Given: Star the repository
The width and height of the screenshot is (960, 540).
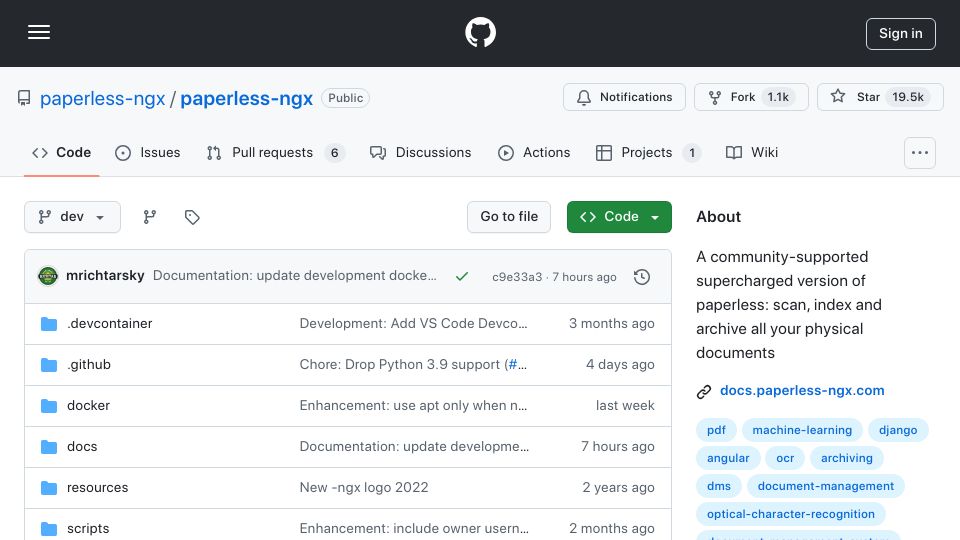Looking at the screenshot, I should point(880,97).
